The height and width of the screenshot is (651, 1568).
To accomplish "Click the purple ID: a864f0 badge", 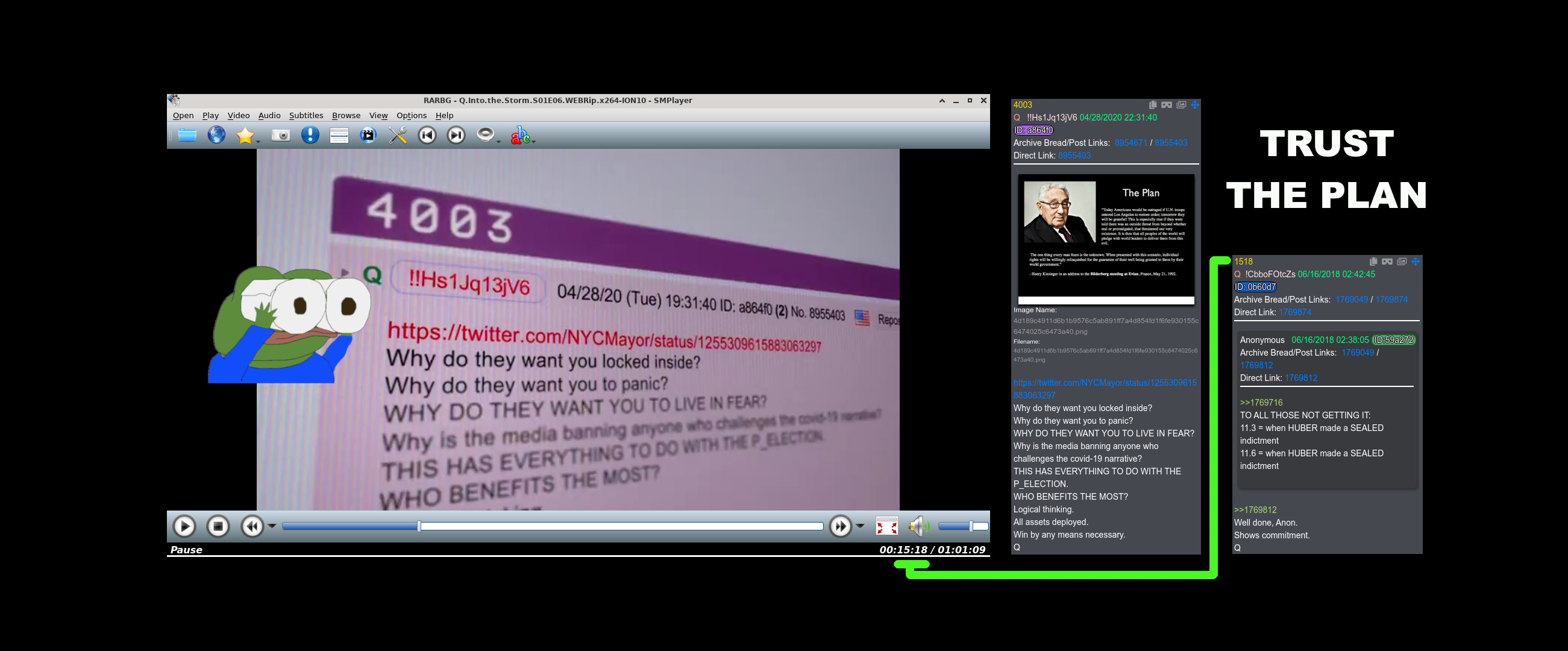I will [x=1033, y=130].
